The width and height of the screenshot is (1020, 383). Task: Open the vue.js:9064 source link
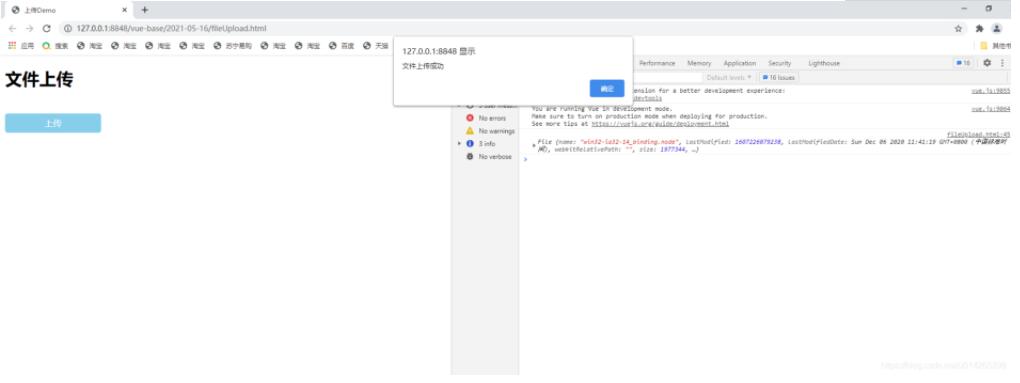pos(991,109)
